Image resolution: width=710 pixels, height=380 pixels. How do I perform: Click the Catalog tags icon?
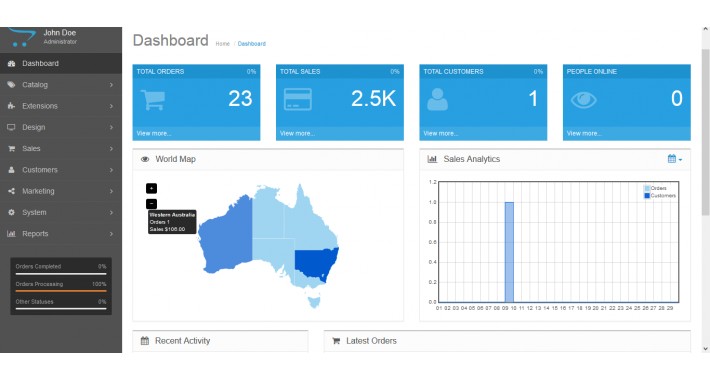click(11, 85)
